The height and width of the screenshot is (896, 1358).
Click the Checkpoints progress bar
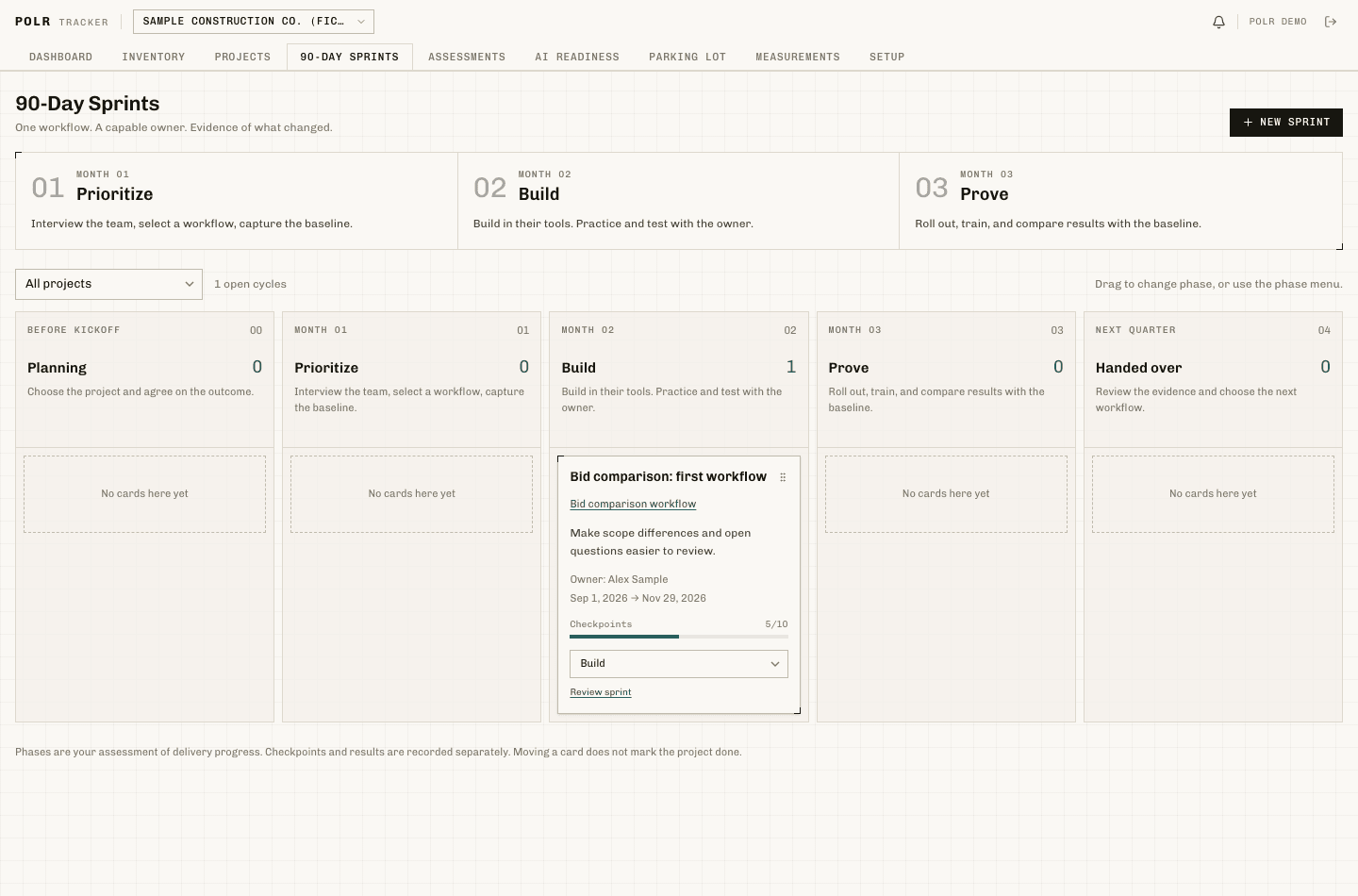[x=679, y=637]
